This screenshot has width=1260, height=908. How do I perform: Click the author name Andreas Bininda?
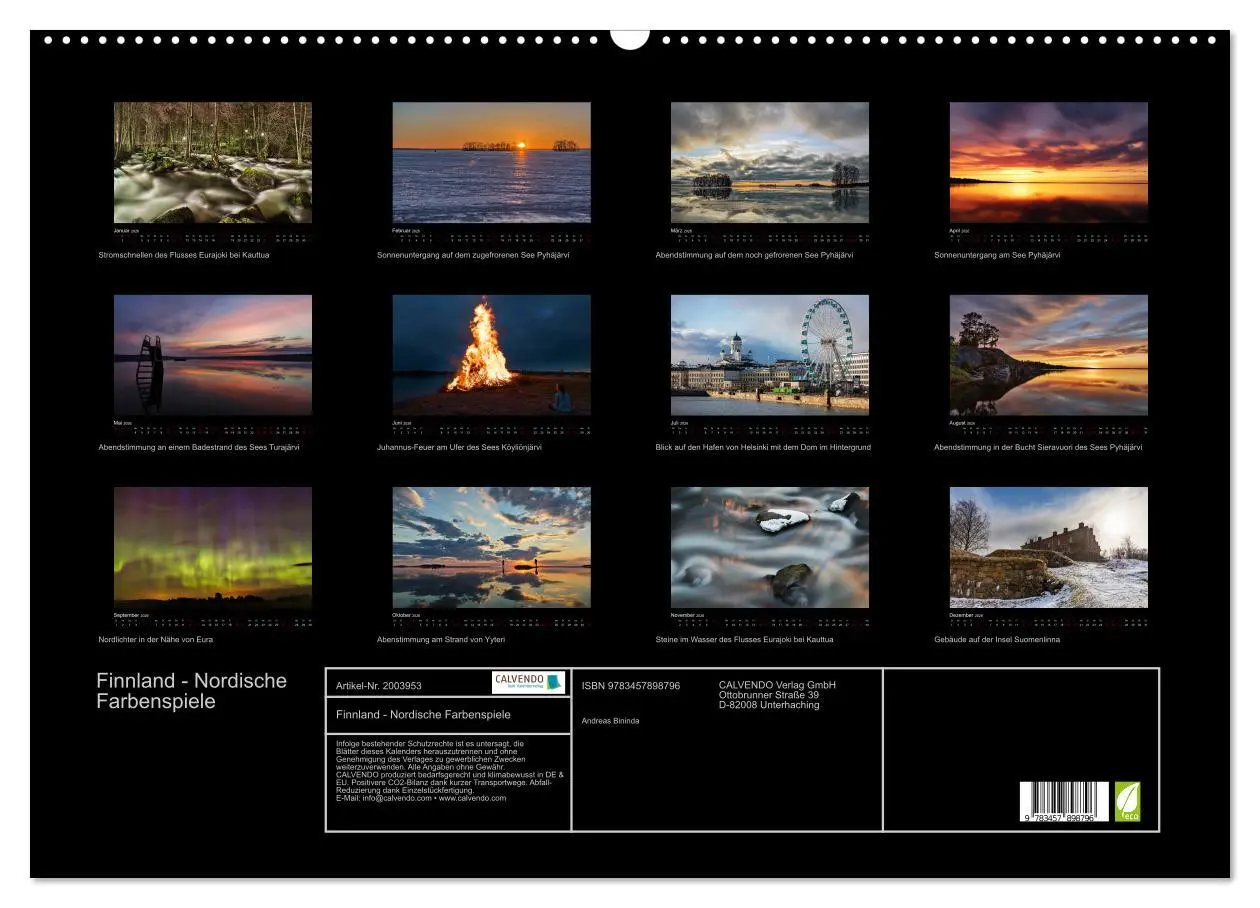610,721
